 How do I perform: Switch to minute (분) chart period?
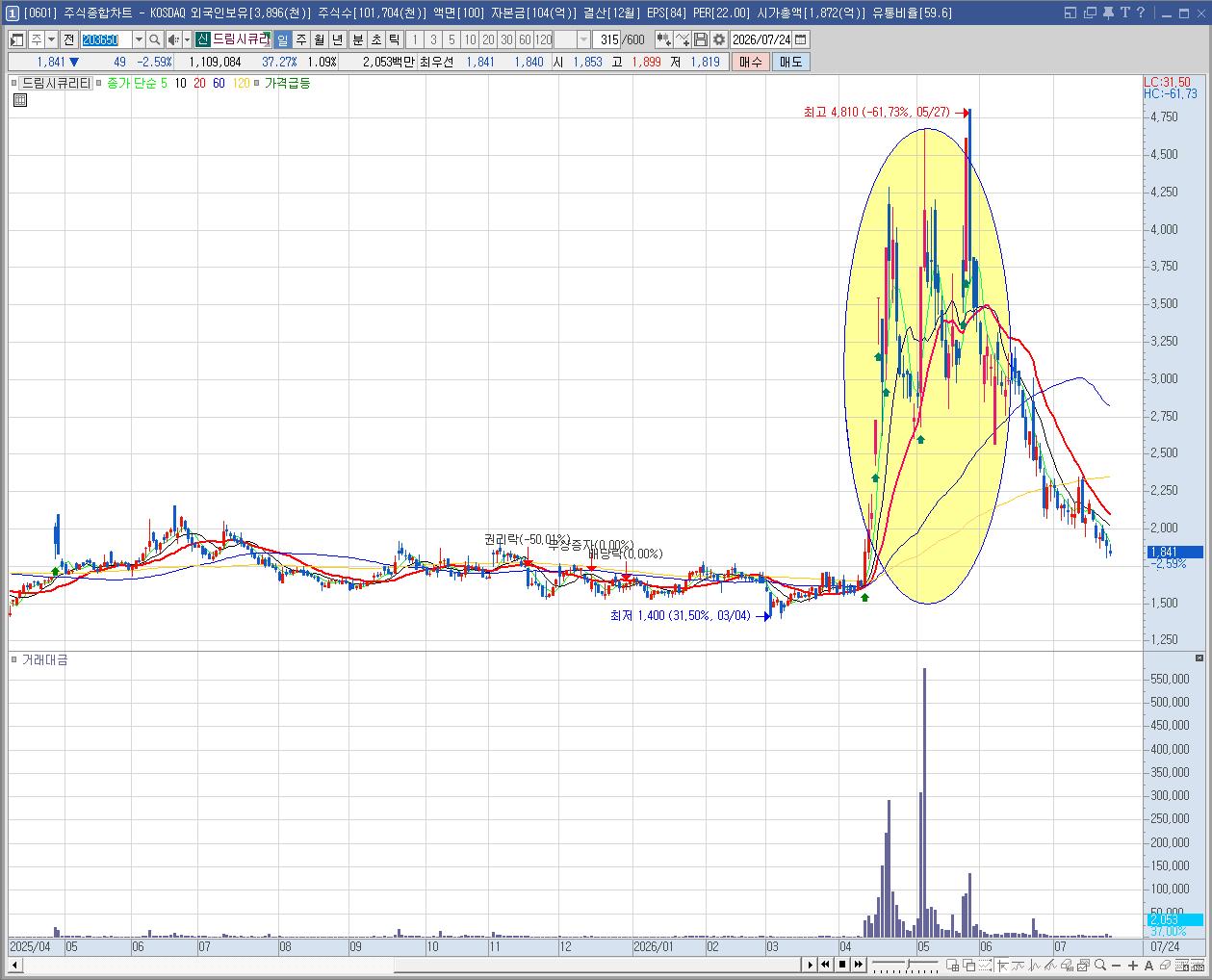tap(357, 39)
